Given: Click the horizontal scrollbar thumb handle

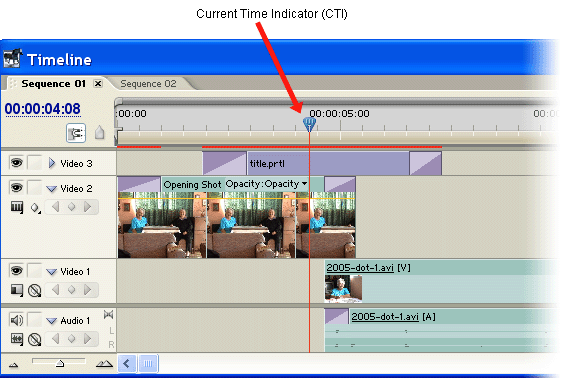Looking at the screenshot, I should coord(148,364).
